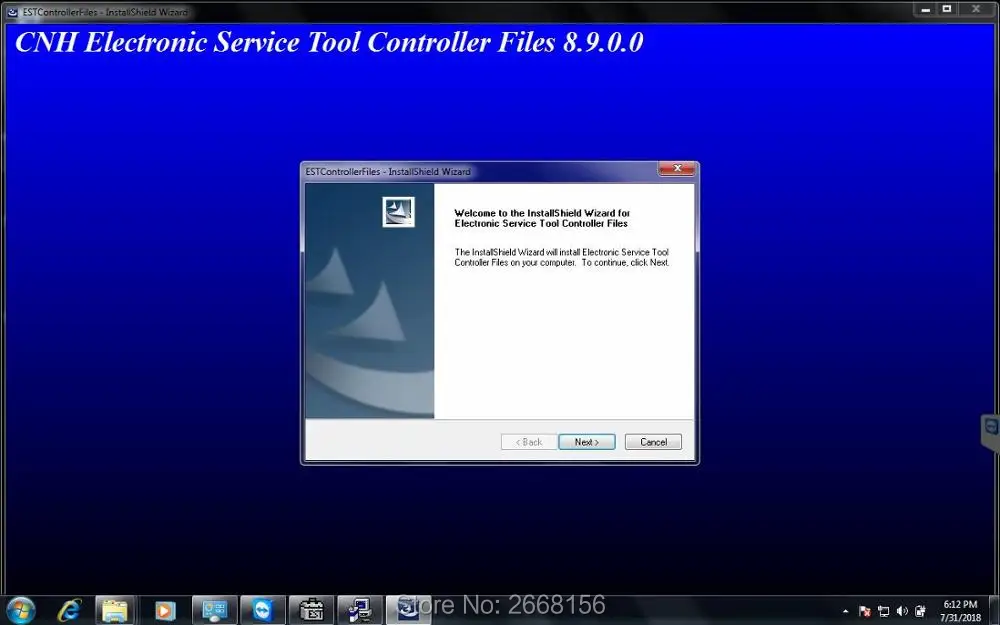This screenshot has width=1000, height=625.
Task: Click the dialog title 'ESTControllerFiles - InstallShield Wizard'
Action: pos(388,172)
